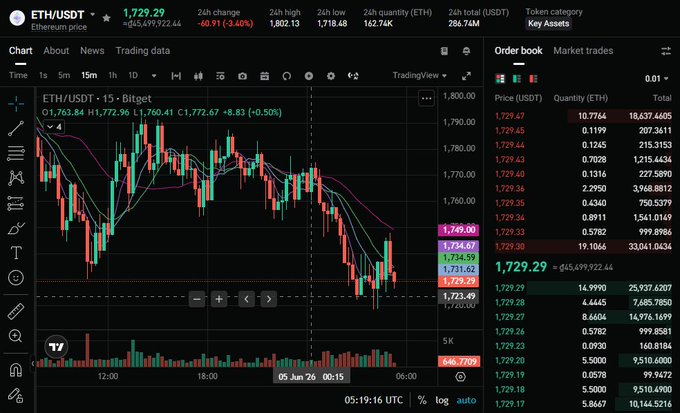Add ETH/USDT to favorites with star
This screenshot has width=680, height=413.
[106, 18]
